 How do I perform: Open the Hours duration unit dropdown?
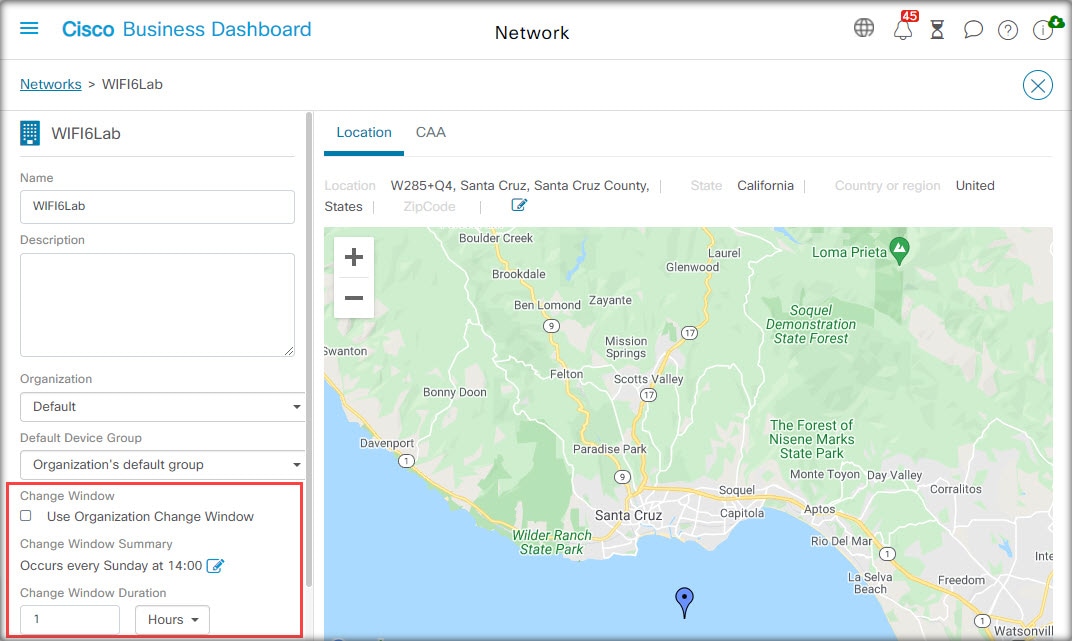point(172,620)
